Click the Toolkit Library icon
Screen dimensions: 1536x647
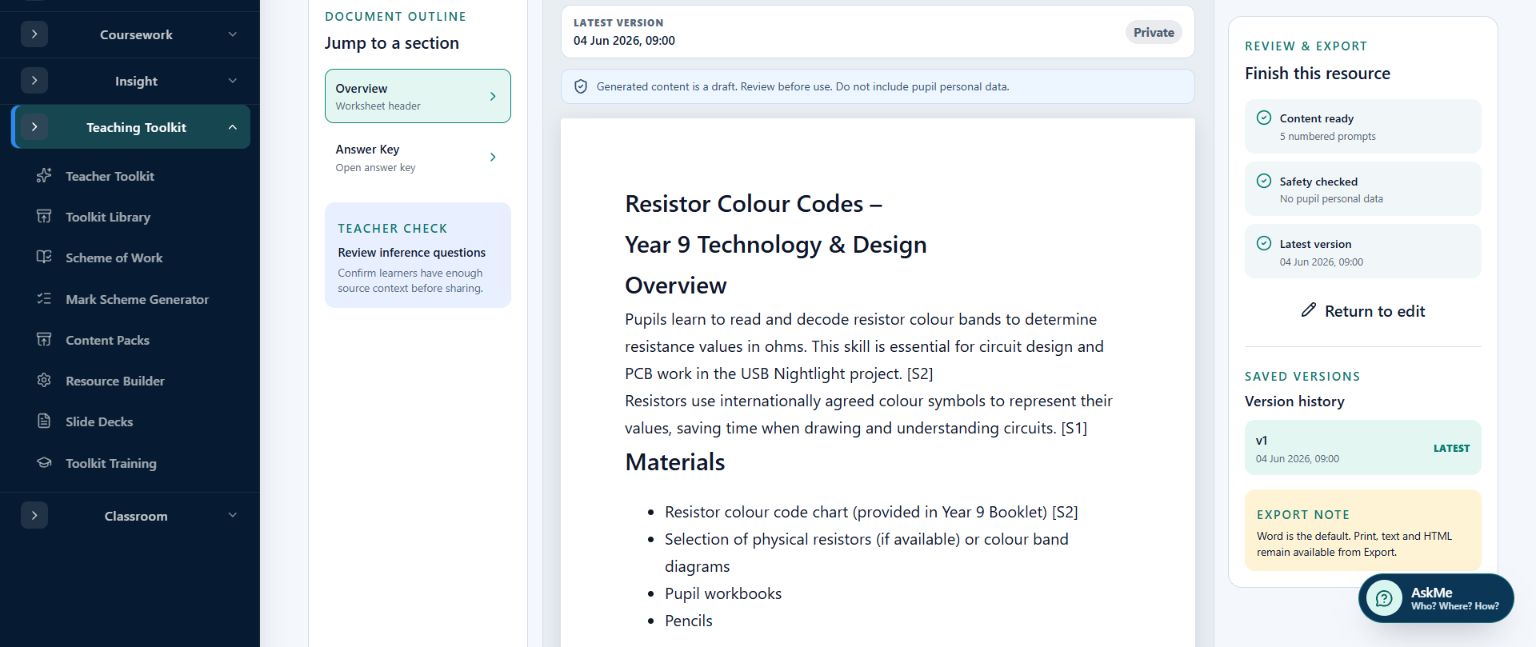[x=44, y=217]
